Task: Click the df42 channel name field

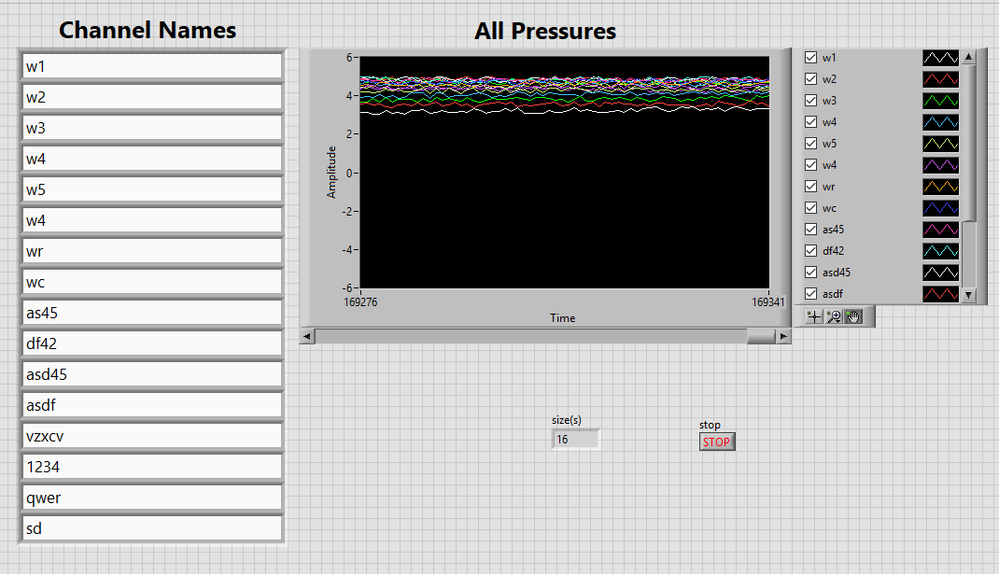Action: pyautogui.click(x=152, y=343)
